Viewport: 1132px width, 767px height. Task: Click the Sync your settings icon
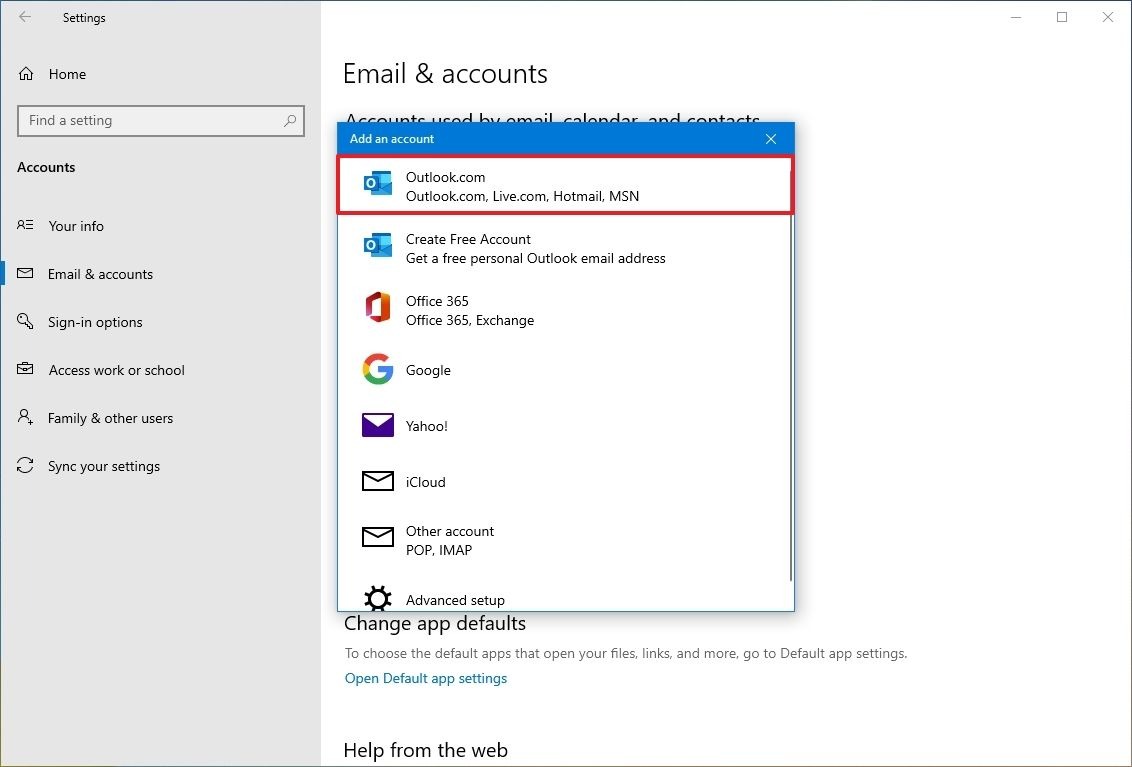click(25, 466)
